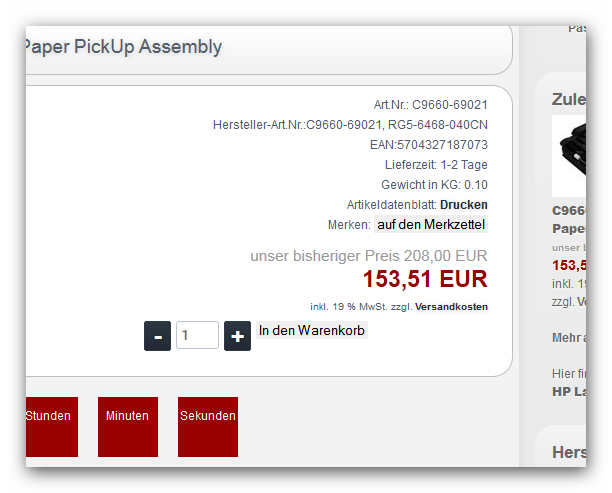Save item with auf den Merkzettel
This screenshot has height=493, width=612.
(x=431, y=225)
